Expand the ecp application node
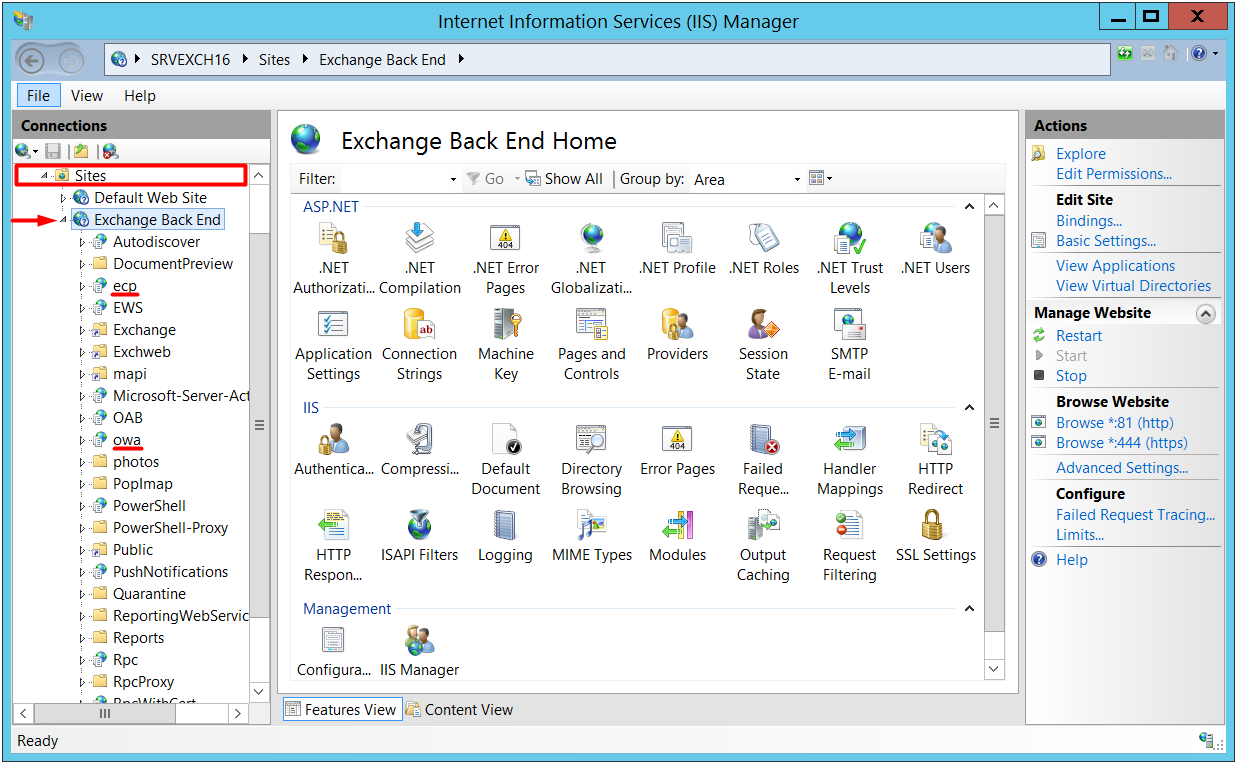Screen dimensions: 1238x764 coord(82,286)
